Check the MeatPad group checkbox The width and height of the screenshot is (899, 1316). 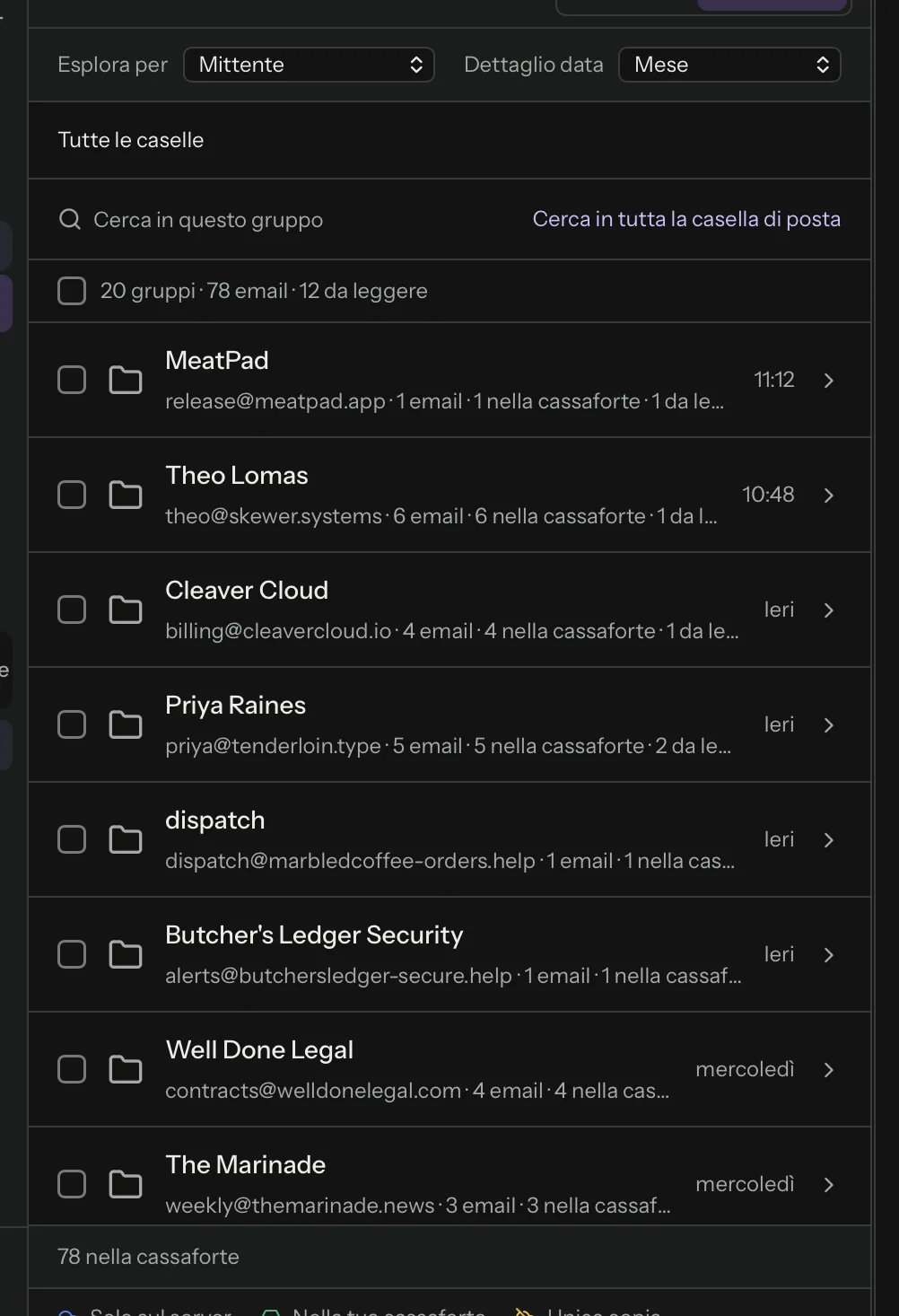(x=72, y=380)
